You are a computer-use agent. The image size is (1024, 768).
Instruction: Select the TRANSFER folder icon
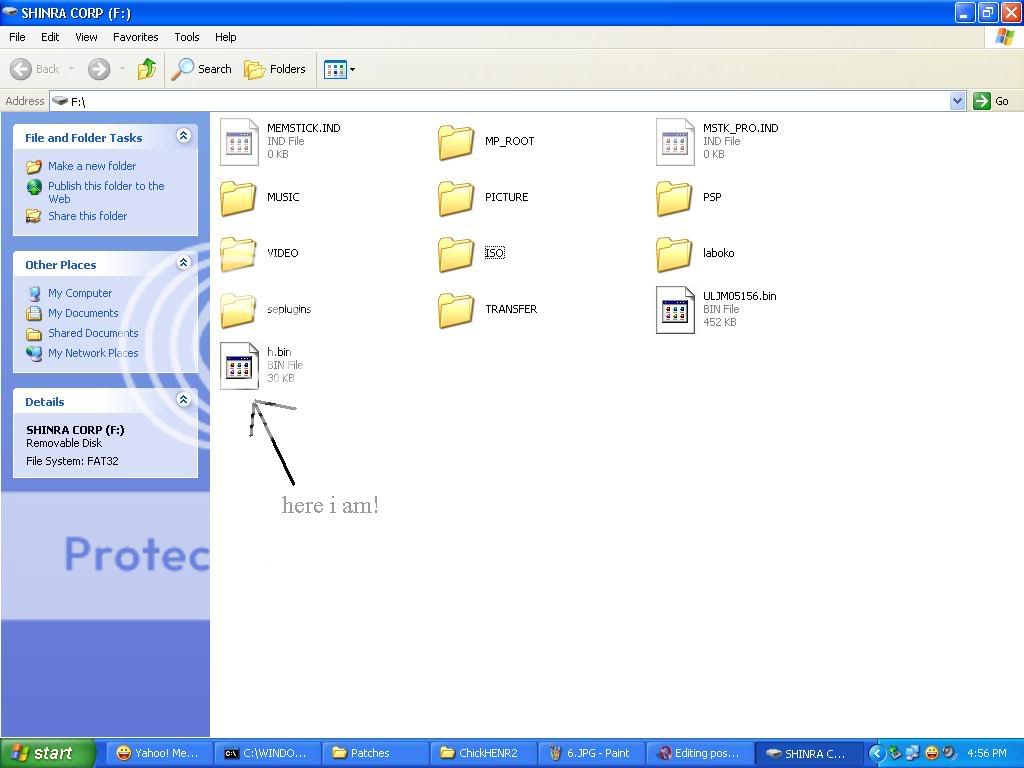coord(456,310)
